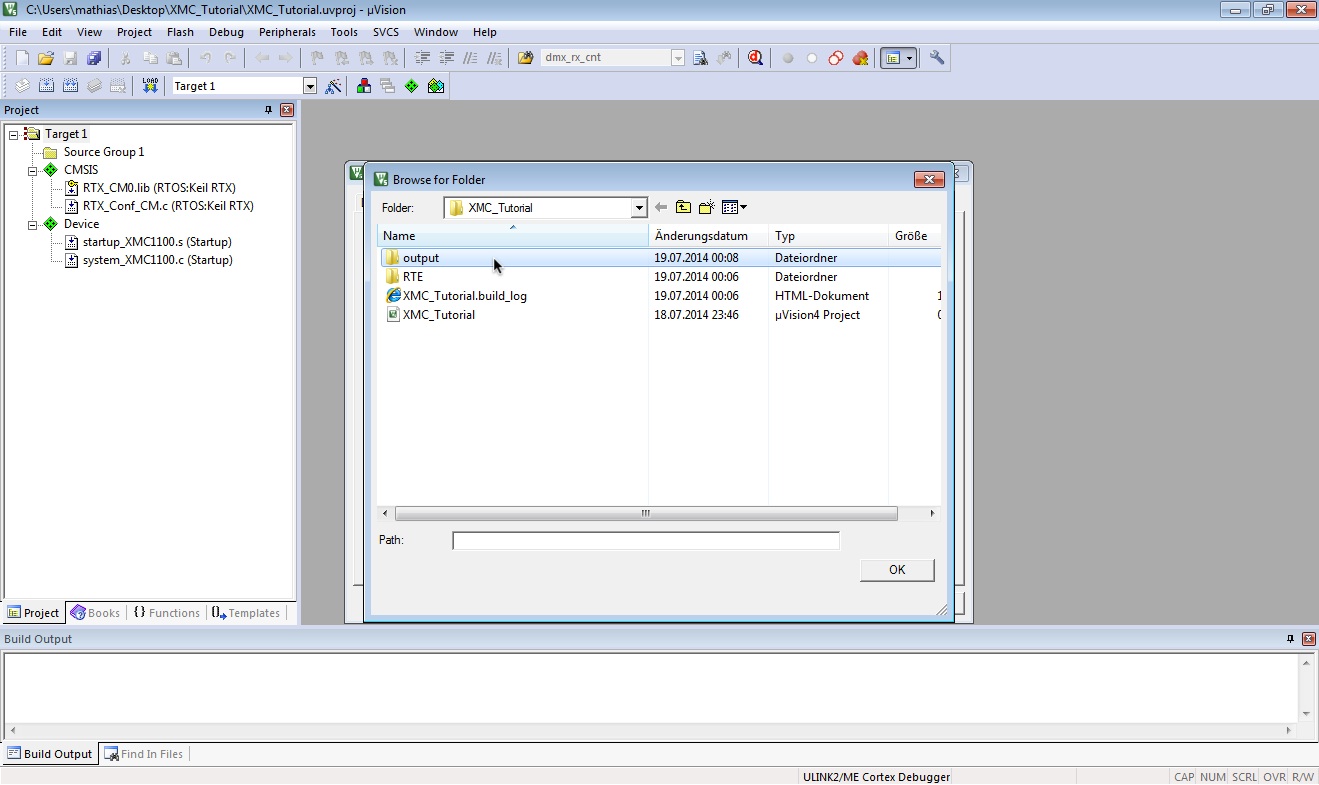This screenshot has width=1319, height=785.
Task: Click the Path input field
Action: click(x=646, y=541)
